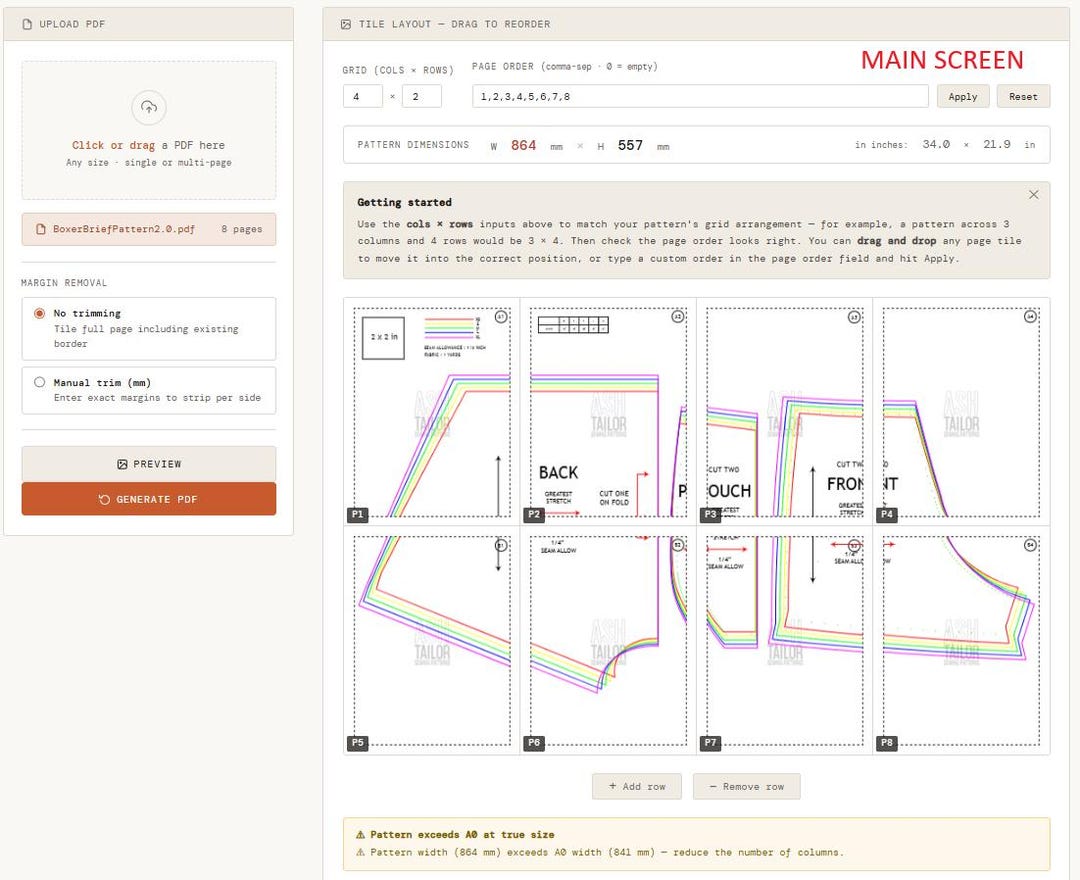Click the "Getting started" heading
The width and height of the screenshot is (1080, 880).
click(x=404, y=202)
